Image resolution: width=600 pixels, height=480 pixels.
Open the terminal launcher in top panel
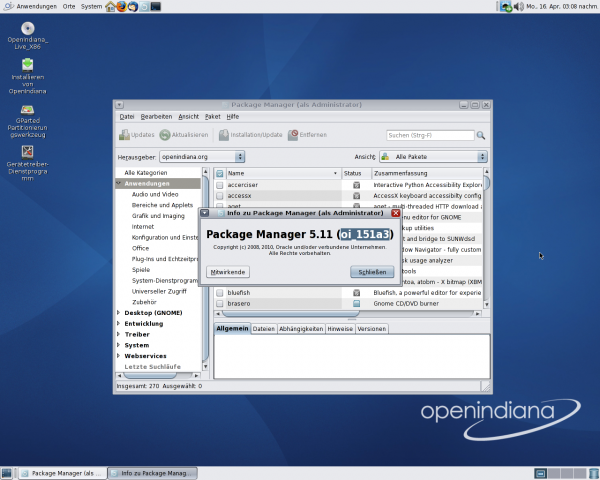coord(156,7)
